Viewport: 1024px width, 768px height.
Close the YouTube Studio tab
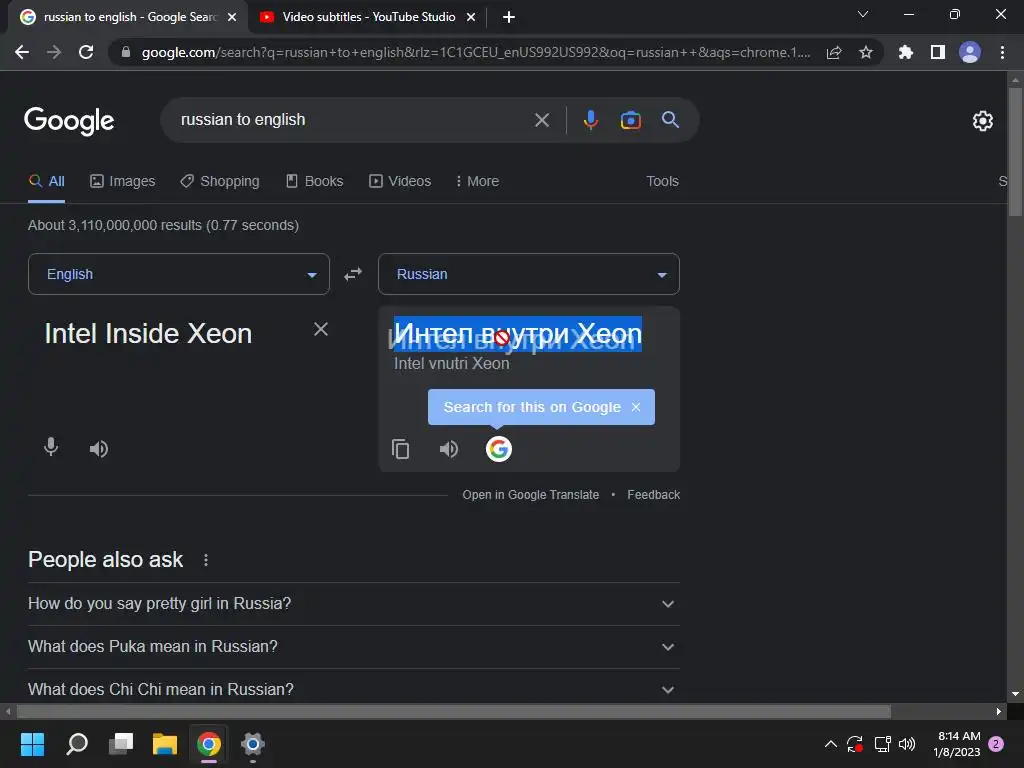tap(471, 17)
